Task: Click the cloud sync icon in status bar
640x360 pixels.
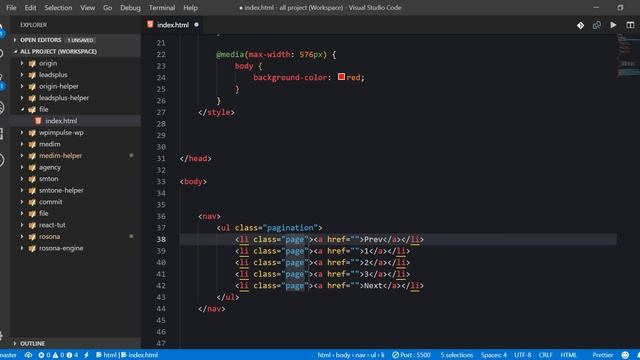Action: click(28, 355)
